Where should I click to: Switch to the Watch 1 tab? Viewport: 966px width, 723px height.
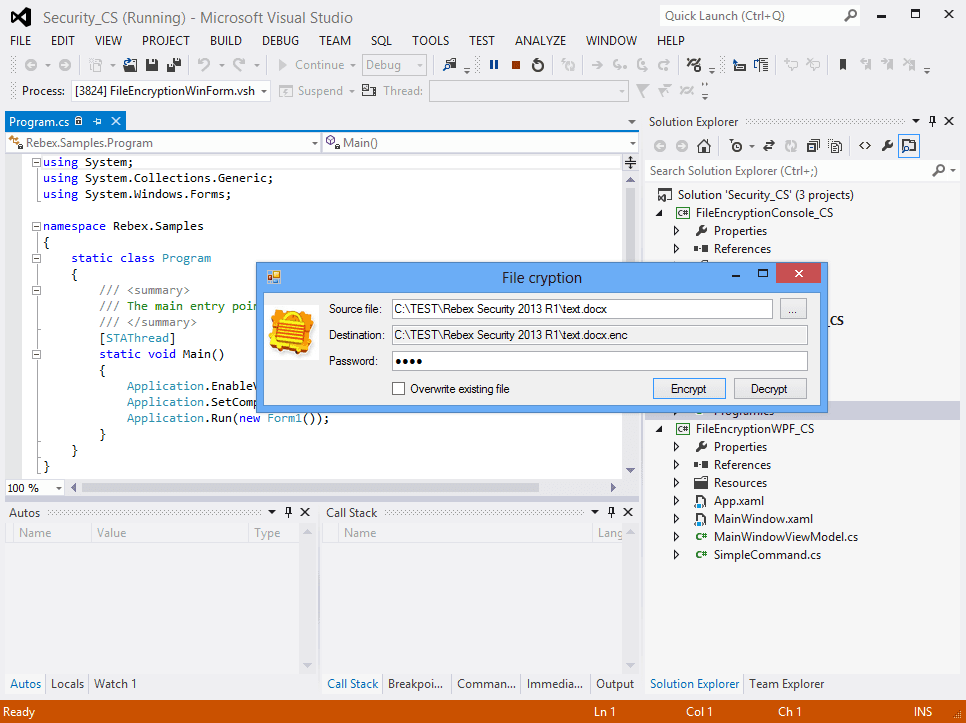115,684
